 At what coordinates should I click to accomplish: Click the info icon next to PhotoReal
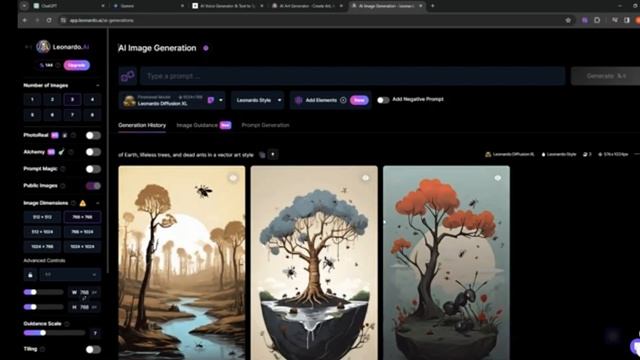(x=73, y=135)
